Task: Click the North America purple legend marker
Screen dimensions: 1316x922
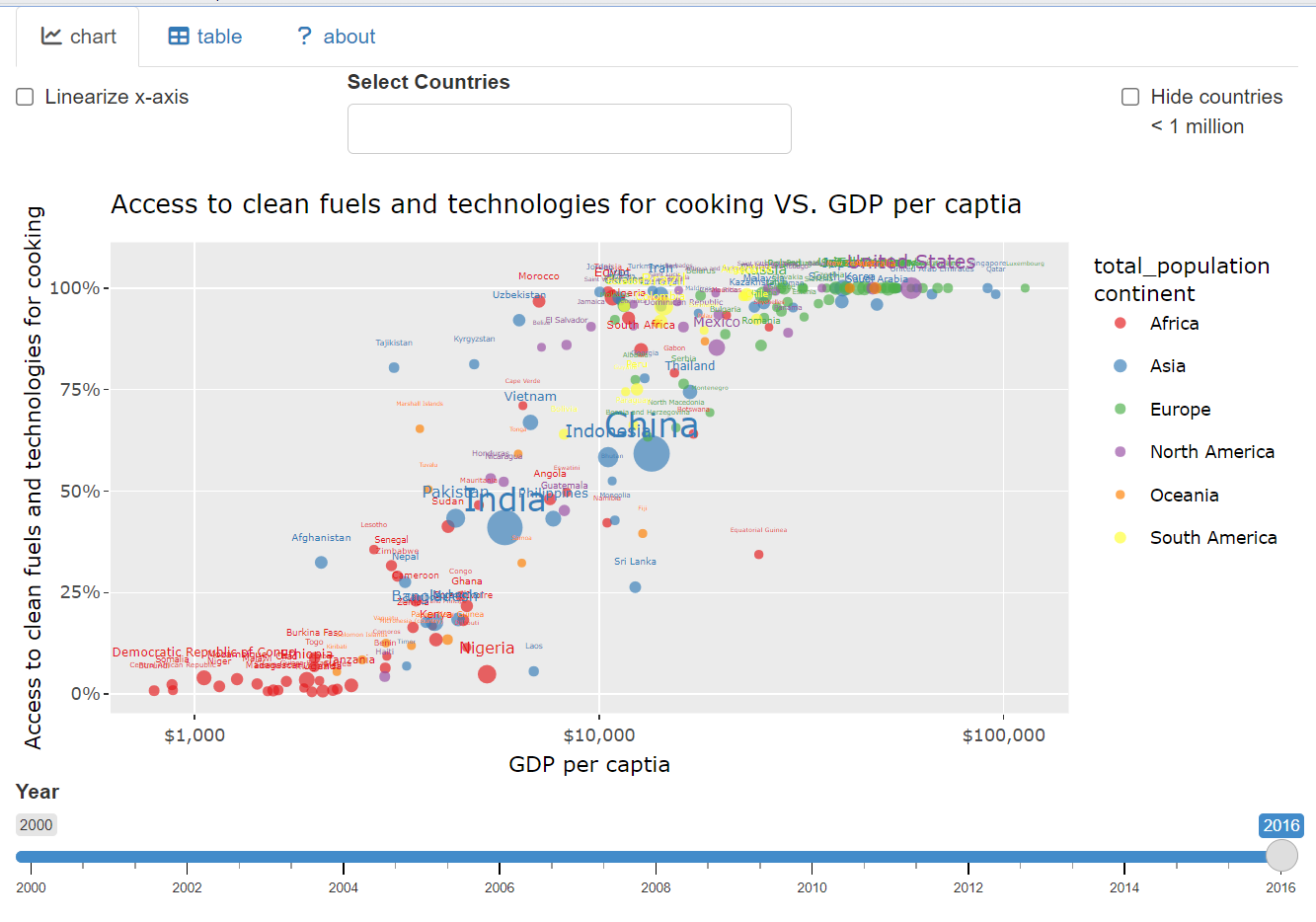Action: click(x=1120, y=452)
